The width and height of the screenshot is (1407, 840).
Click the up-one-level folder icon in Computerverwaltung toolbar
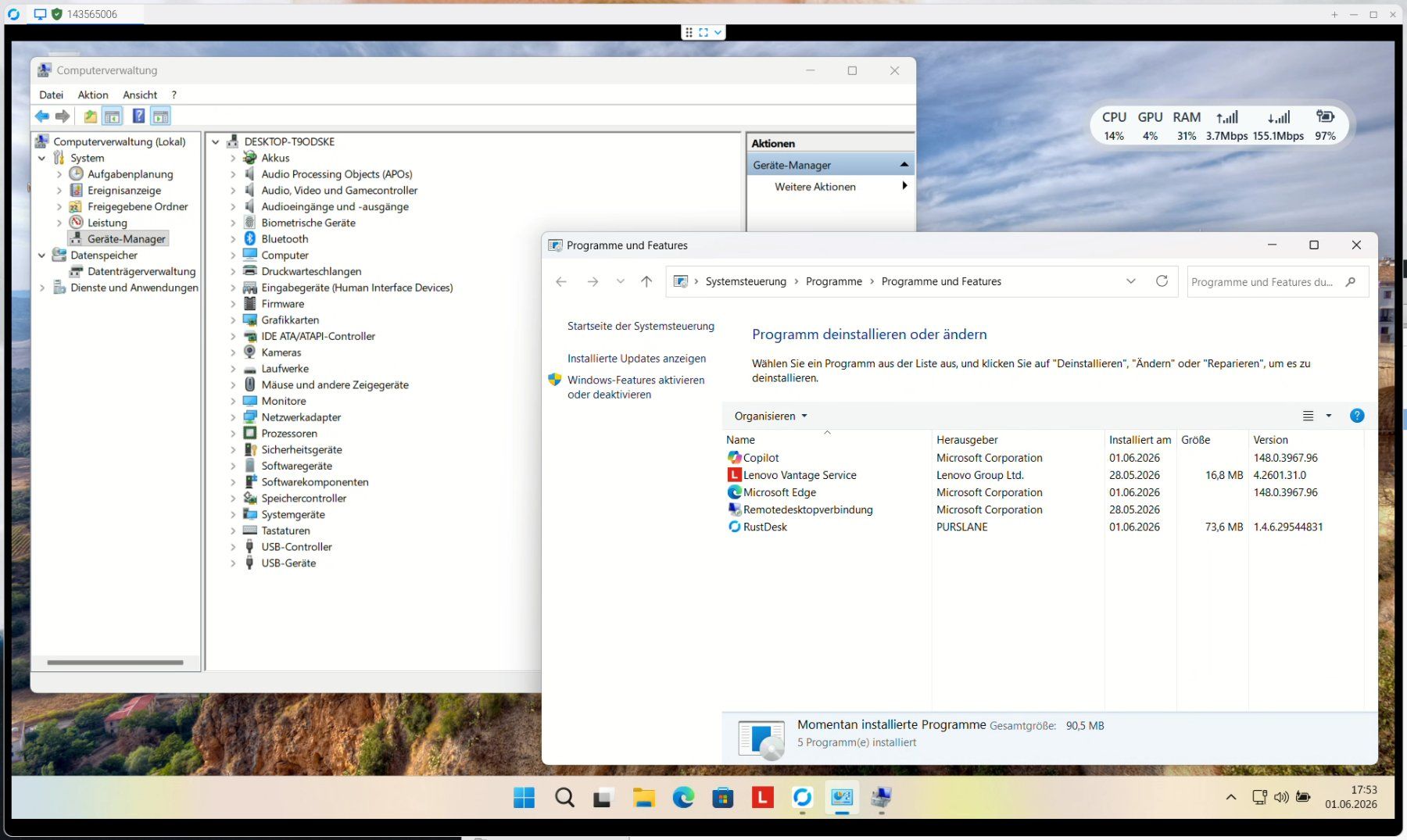91,116
